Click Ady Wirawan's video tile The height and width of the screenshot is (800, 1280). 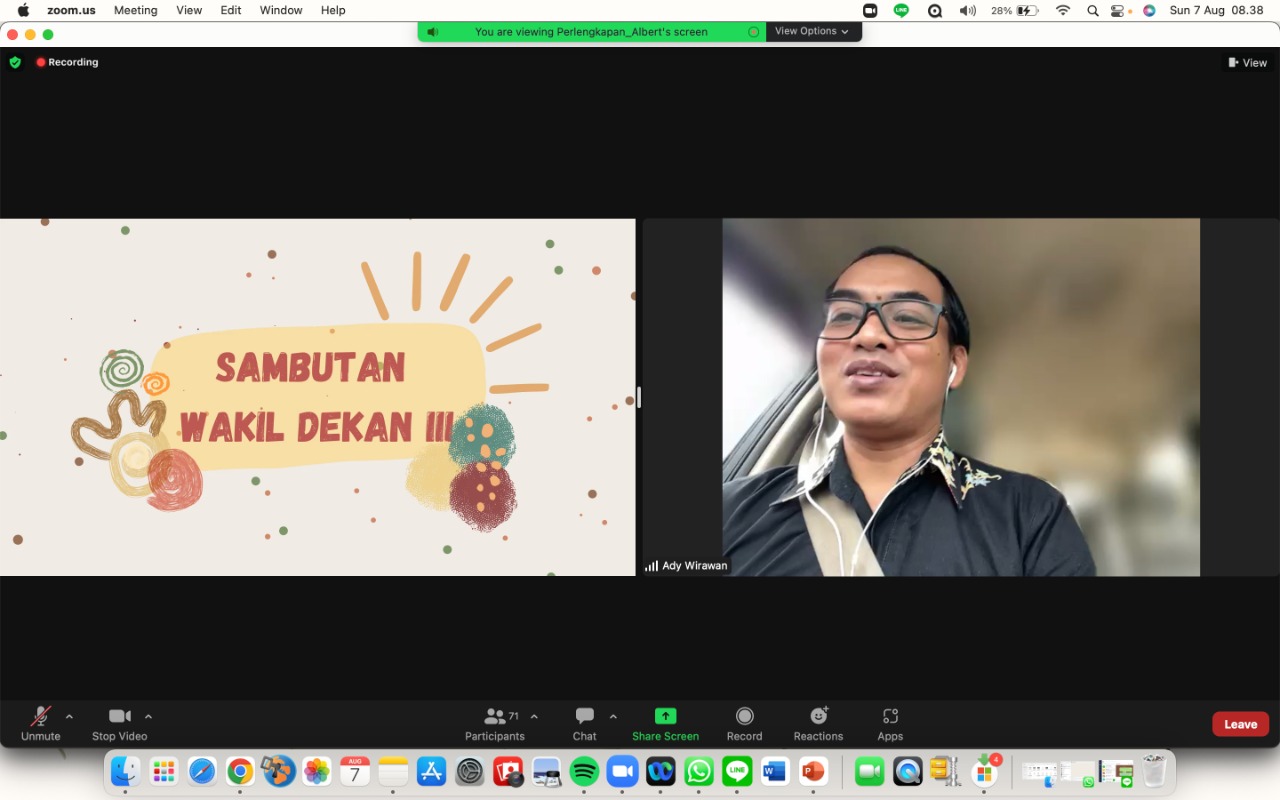coord(960,397)
